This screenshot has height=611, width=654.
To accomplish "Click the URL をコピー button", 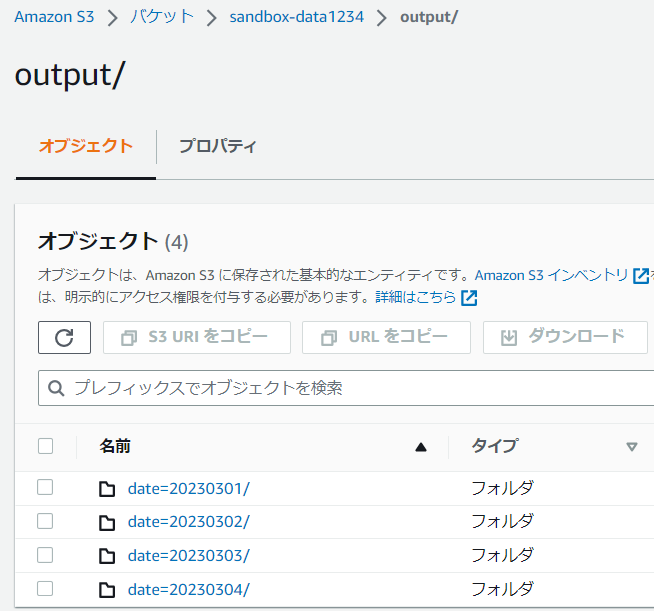I will (386, 337).
